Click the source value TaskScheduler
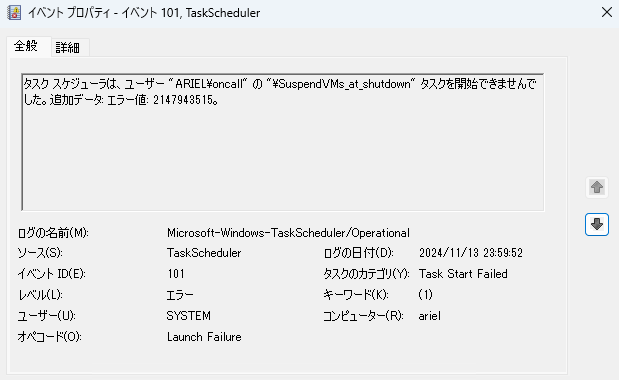The width and height of the screenshot is (619, 380). click(x=204, y=253)
